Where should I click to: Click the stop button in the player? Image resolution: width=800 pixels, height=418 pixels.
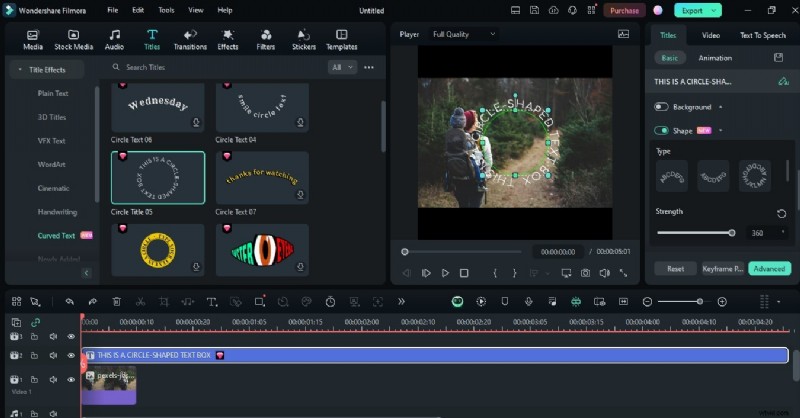(x=464, y=273)
